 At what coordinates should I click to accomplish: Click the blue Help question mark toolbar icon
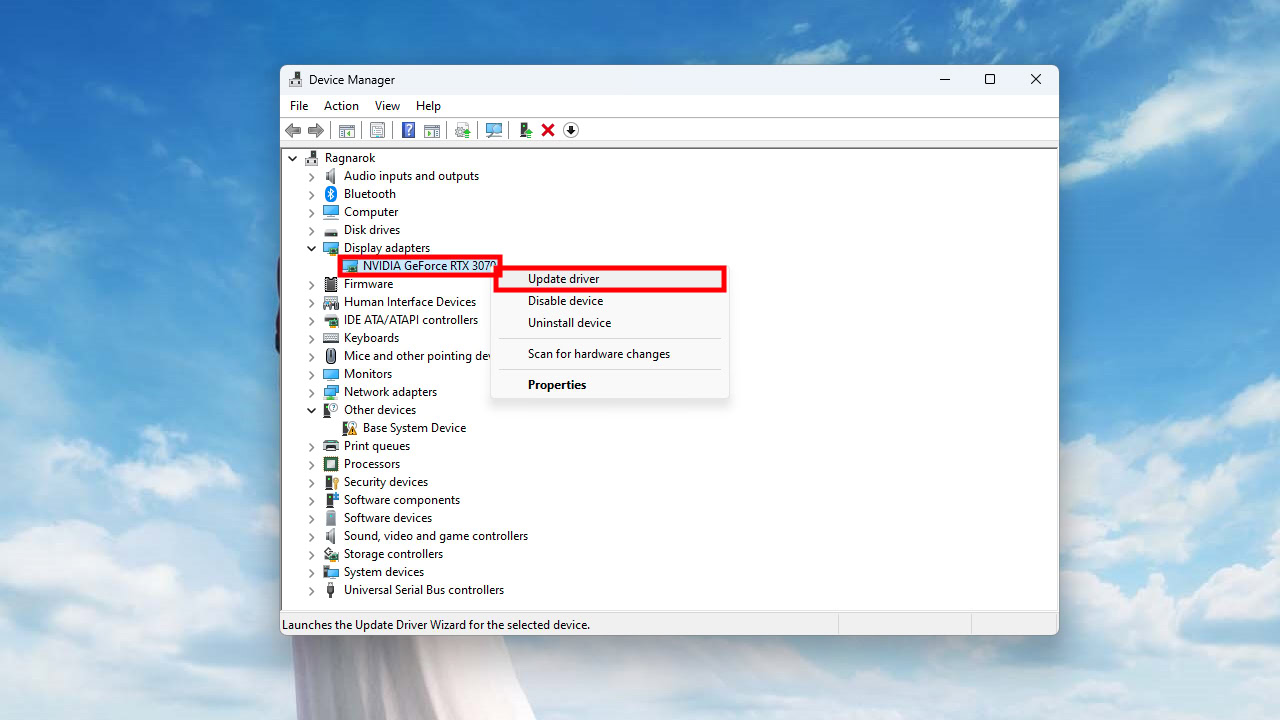tap(408, 130)
